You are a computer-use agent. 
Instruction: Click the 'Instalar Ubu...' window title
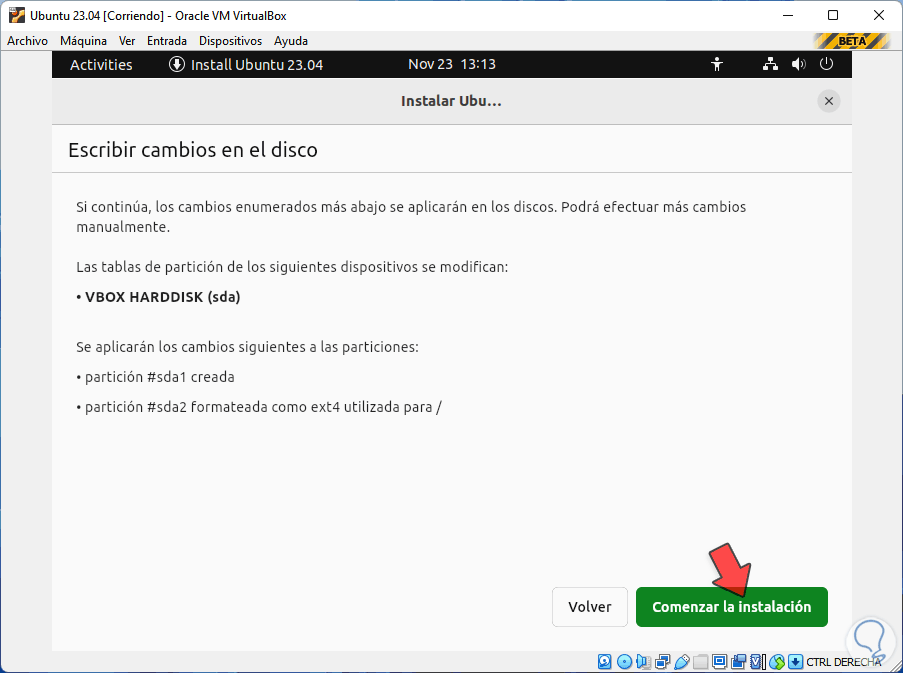click(451, 101)
